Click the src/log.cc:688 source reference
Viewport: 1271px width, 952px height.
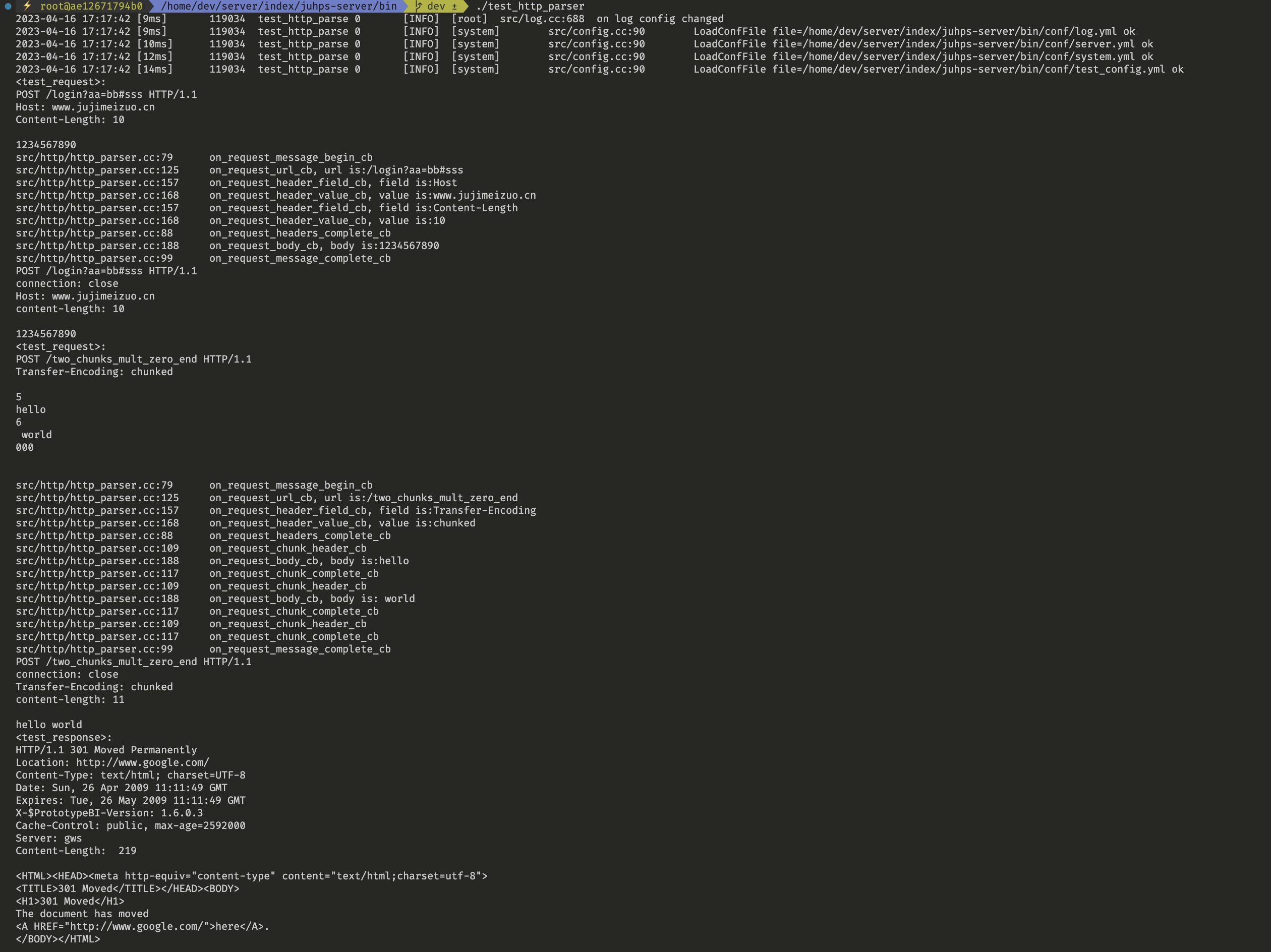tap(542, 19)
